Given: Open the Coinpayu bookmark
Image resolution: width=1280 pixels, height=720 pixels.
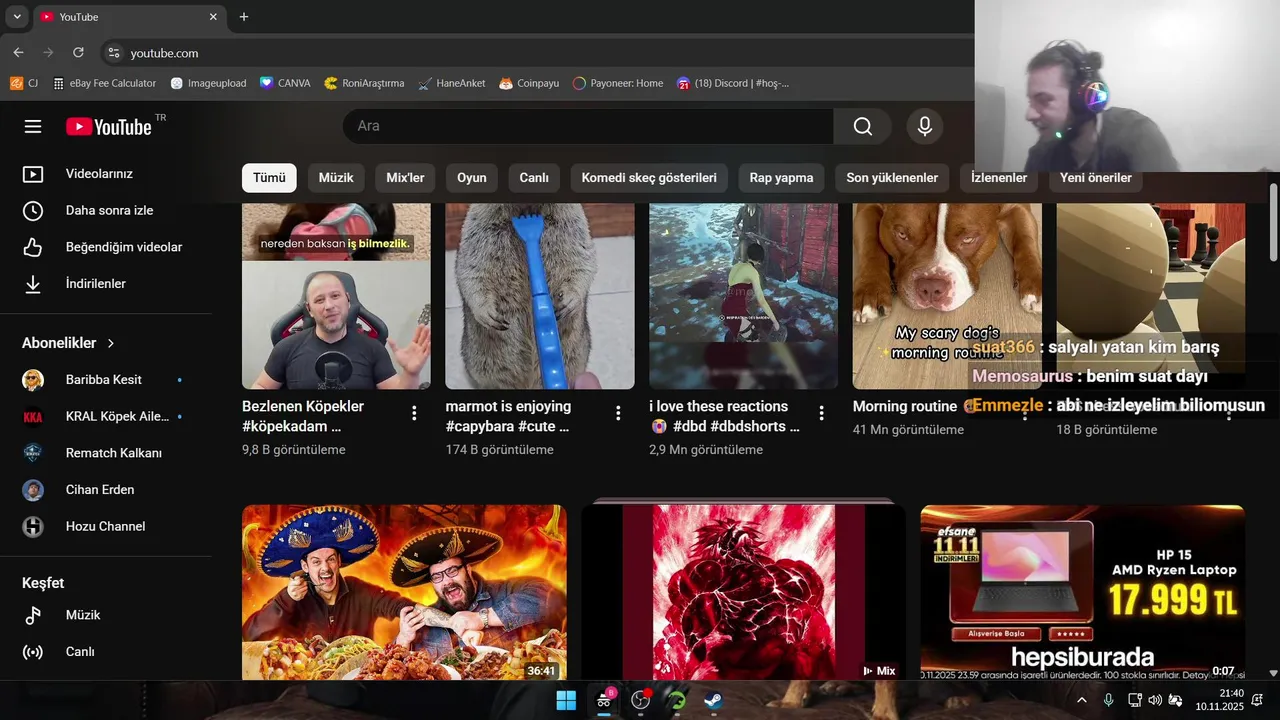Looking at the screenshot, I should 529,83.
